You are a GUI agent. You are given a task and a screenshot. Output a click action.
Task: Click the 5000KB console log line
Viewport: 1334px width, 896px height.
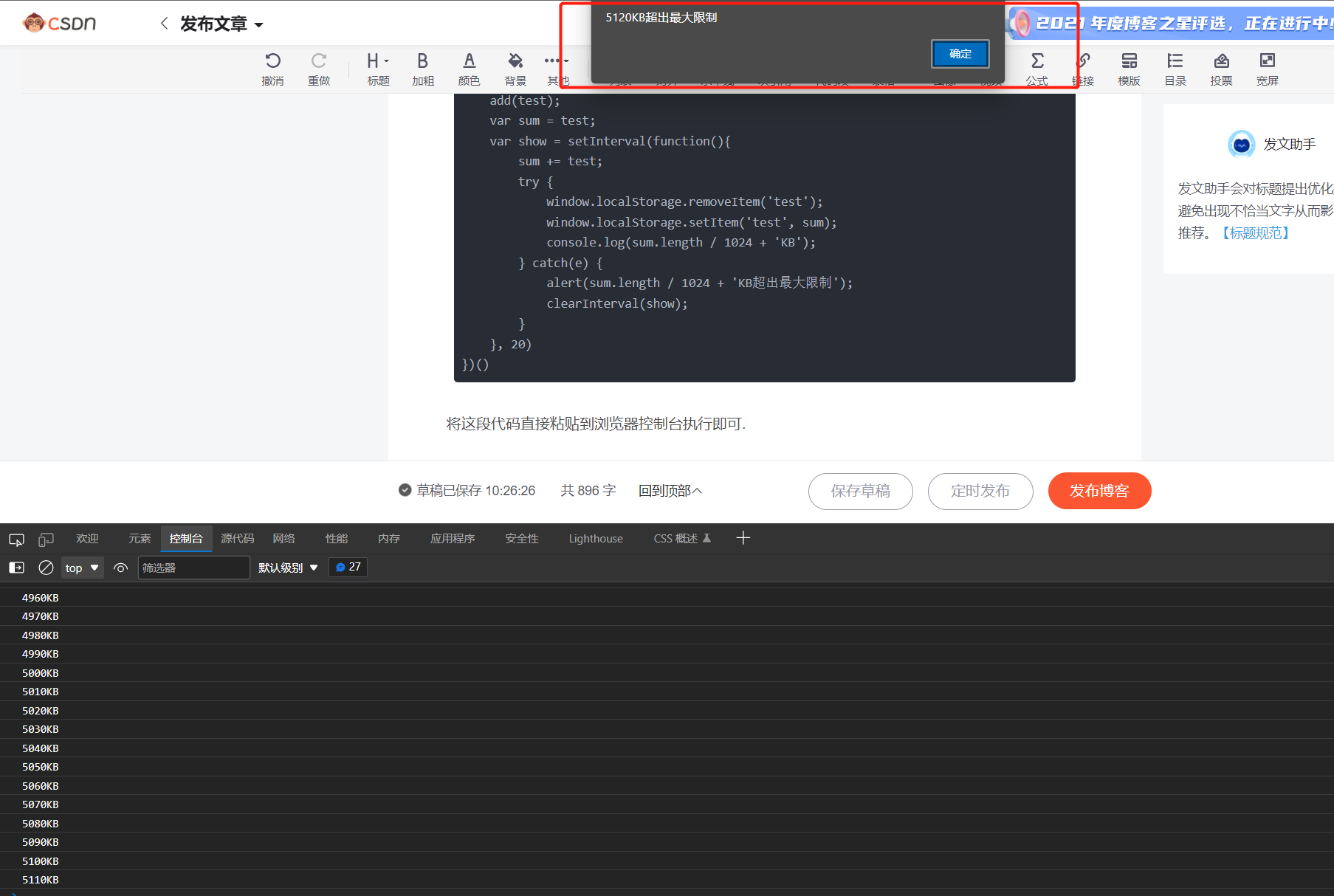pyautogui.click(x=667, y=673)
